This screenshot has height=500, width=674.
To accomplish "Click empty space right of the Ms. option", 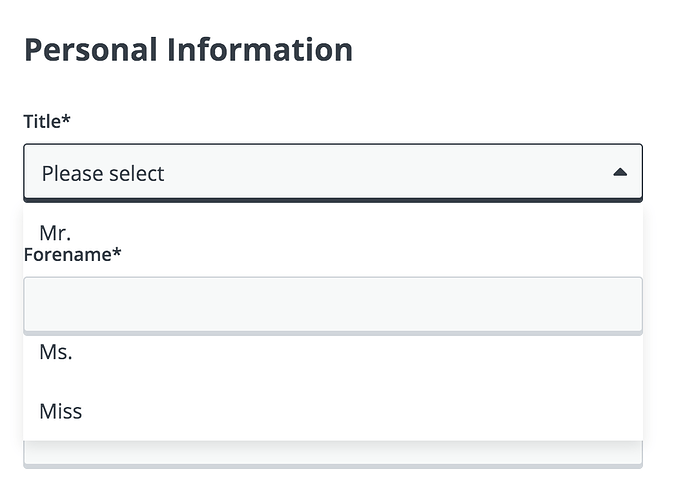I will click(x=400, y=352).
